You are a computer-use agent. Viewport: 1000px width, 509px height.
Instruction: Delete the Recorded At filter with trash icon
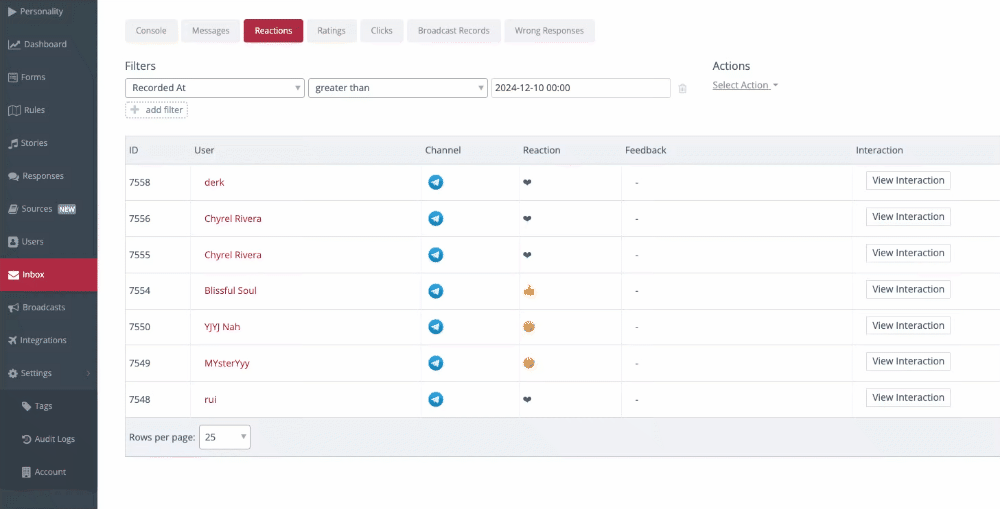(682, 88)
